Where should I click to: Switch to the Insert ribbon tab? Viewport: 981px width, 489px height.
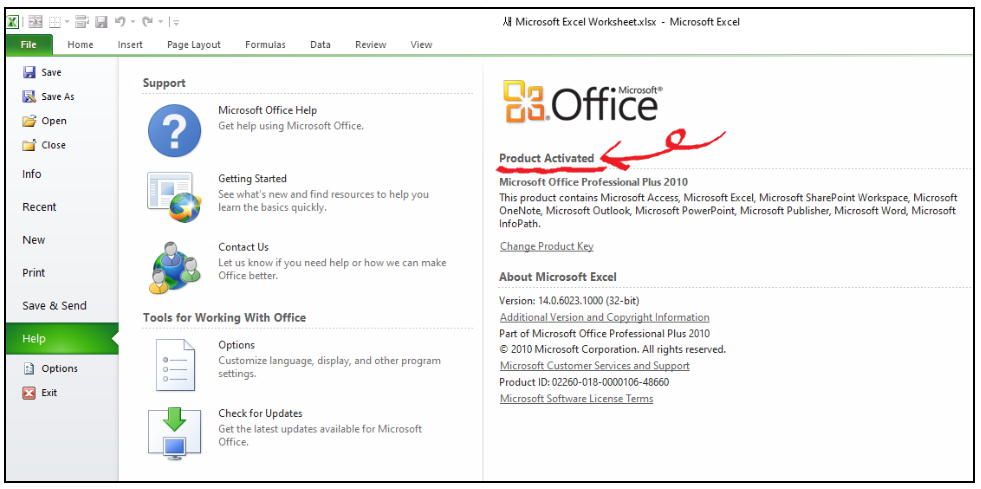pos(130,44)
